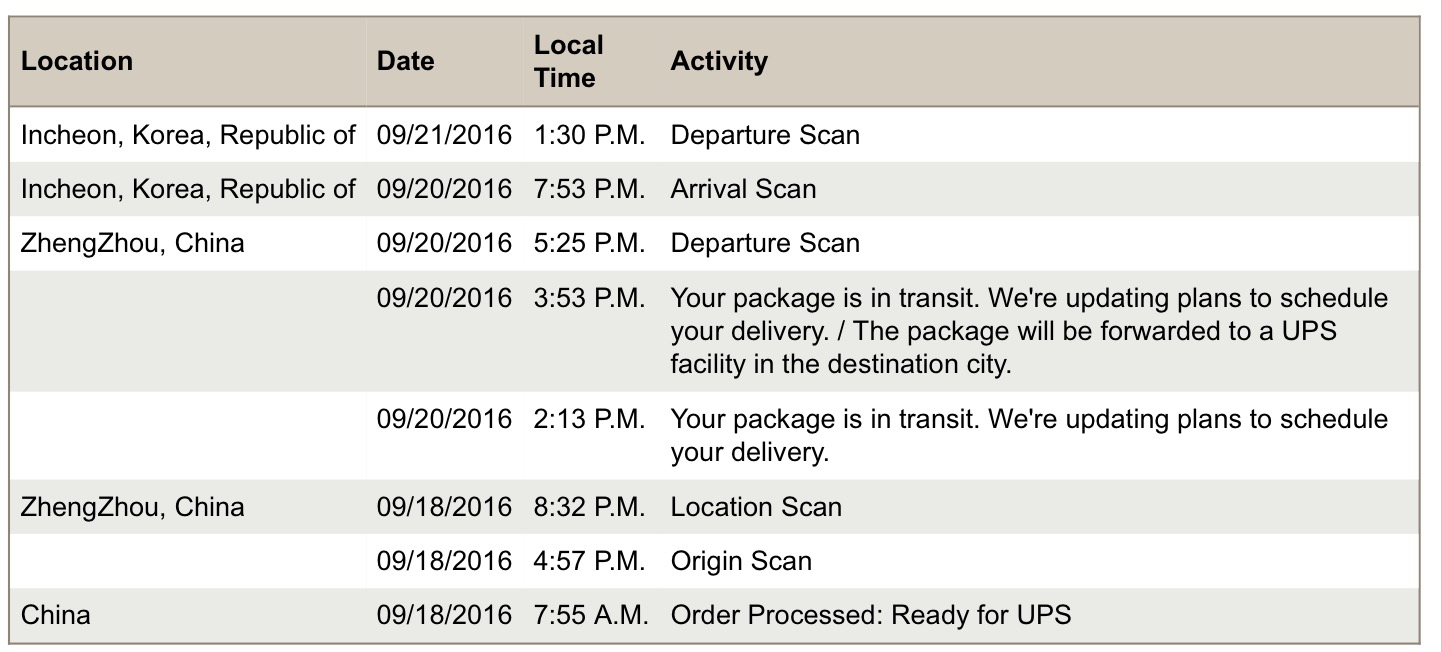Click the Location Scan activity text
This screenshot has width=1442, height=652.
click(756, 507)
